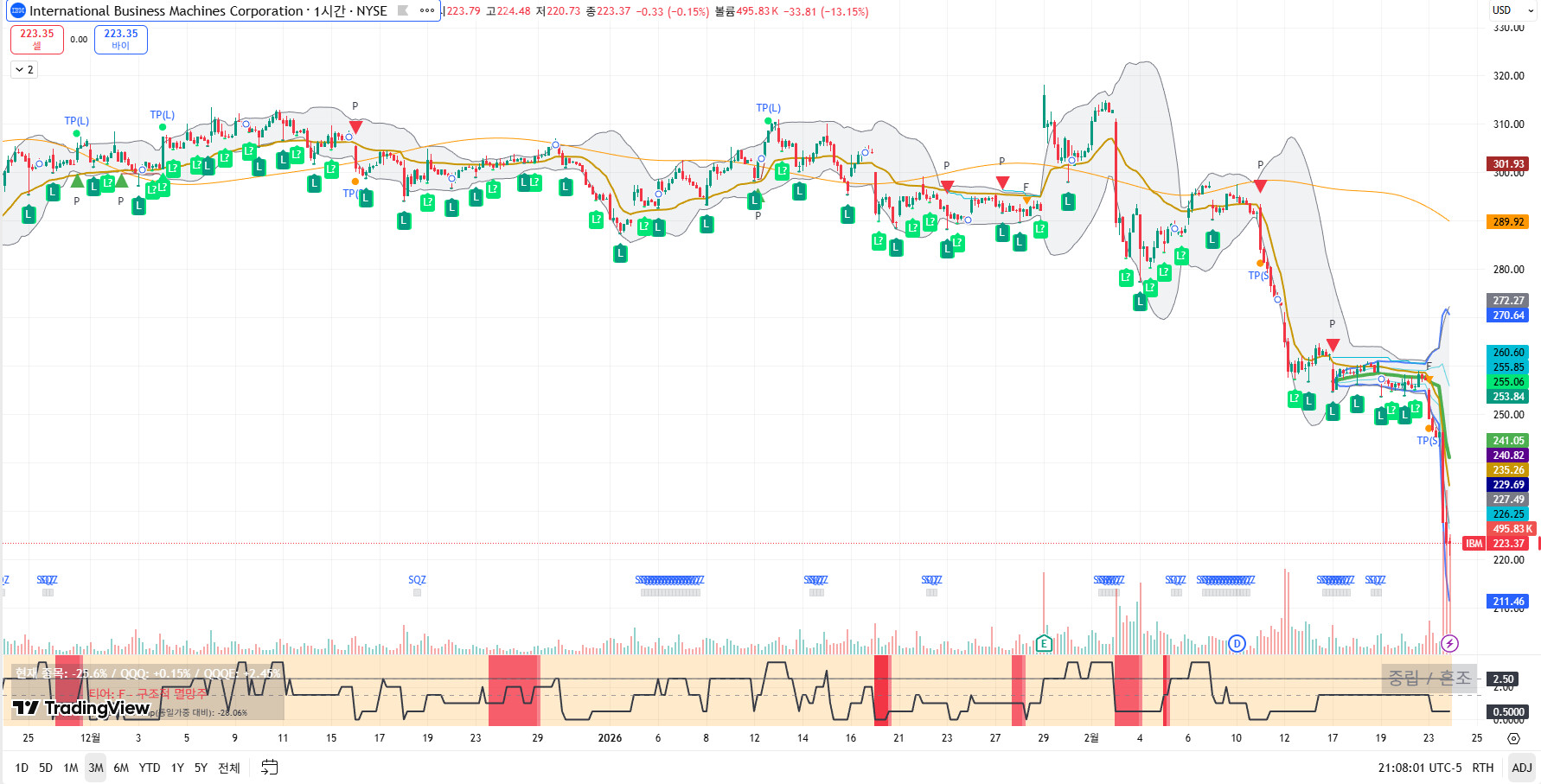
Task: Click the 0.5000 indicator axis label
Action: (1509, 712)
